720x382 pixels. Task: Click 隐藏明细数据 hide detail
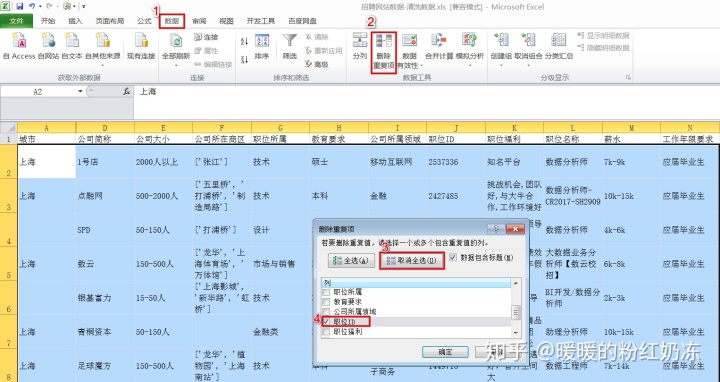pyautogui.click(x=603, y=48)
